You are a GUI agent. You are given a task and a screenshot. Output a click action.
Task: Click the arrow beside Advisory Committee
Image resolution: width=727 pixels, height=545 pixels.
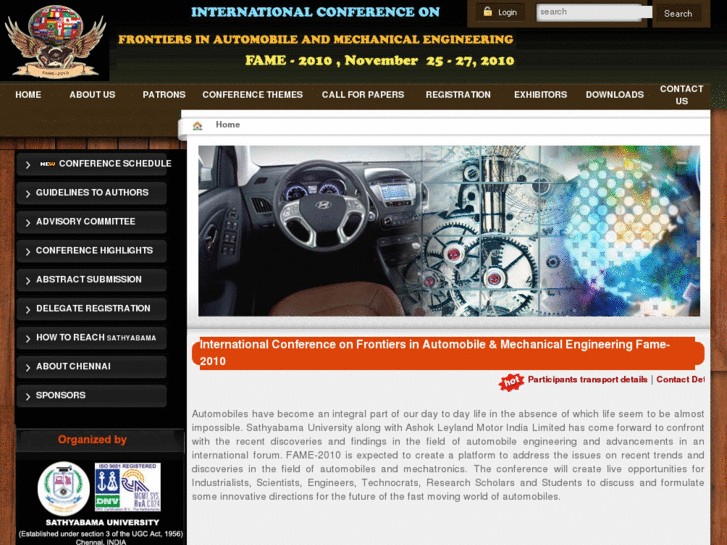(28, 223)
